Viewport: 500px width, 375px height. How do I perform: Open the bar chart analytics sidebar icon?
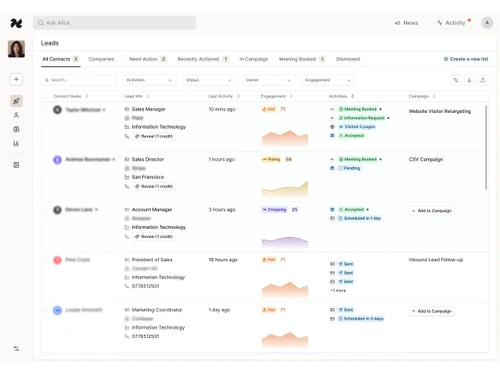(x=16, y=143)
